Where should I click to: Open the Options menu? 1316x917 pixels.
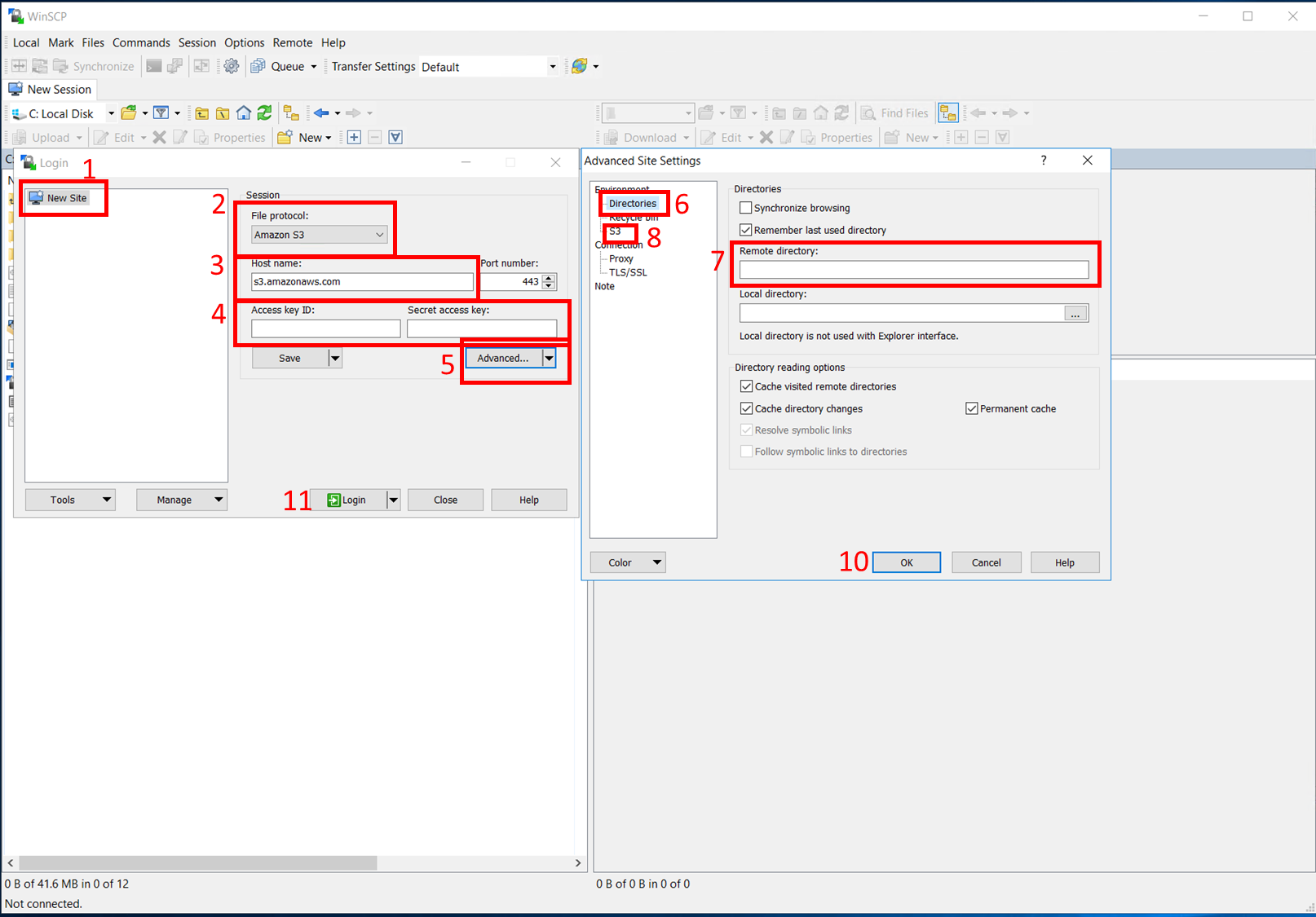point(245,42)
